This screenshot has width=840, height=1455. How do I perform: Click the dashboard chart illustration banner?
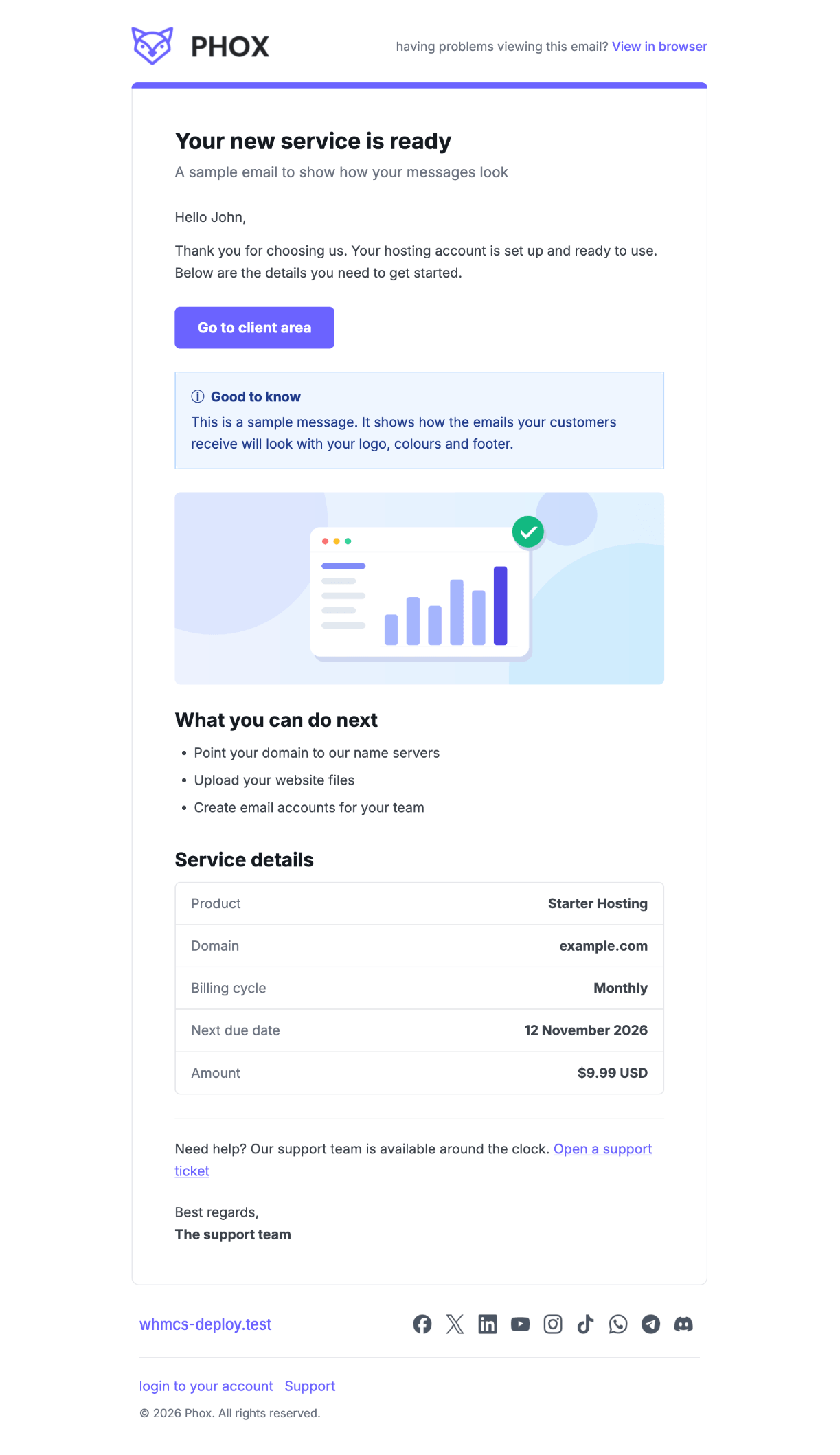(x=419, y=588)
